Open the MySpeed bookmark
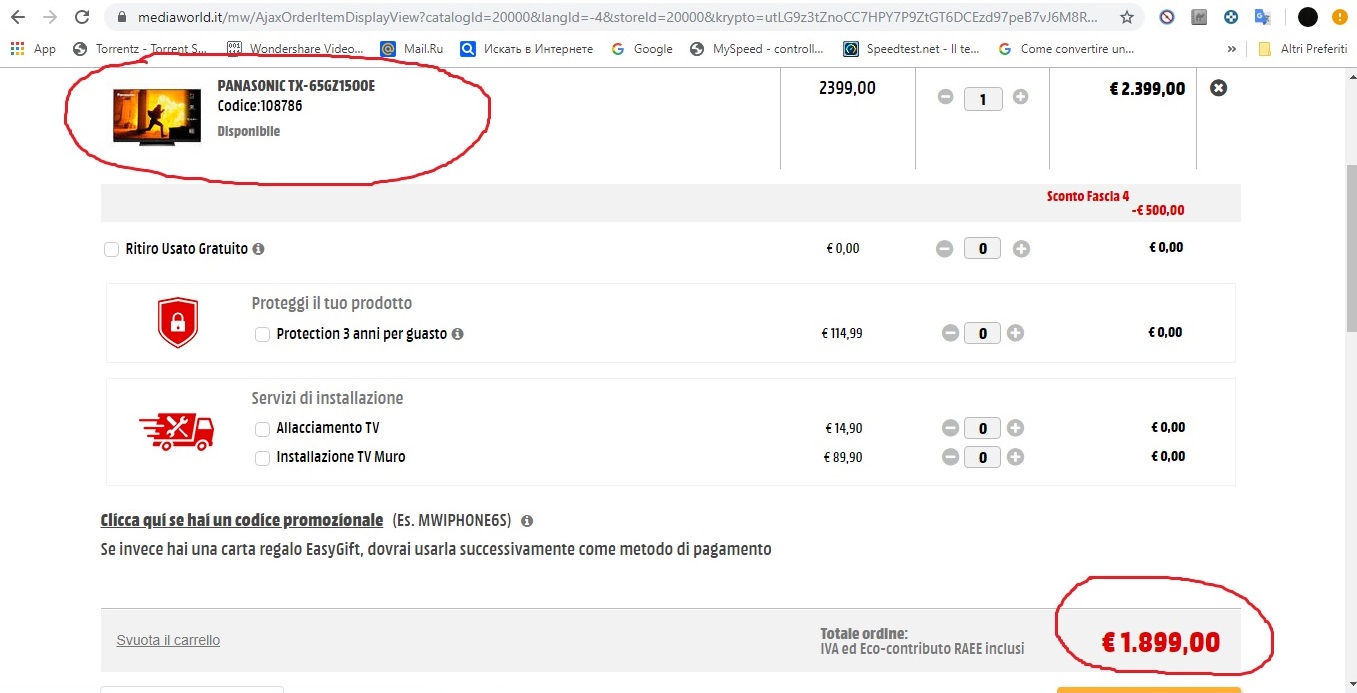This screenshot has height=693, width=1357. pos(758,49)
